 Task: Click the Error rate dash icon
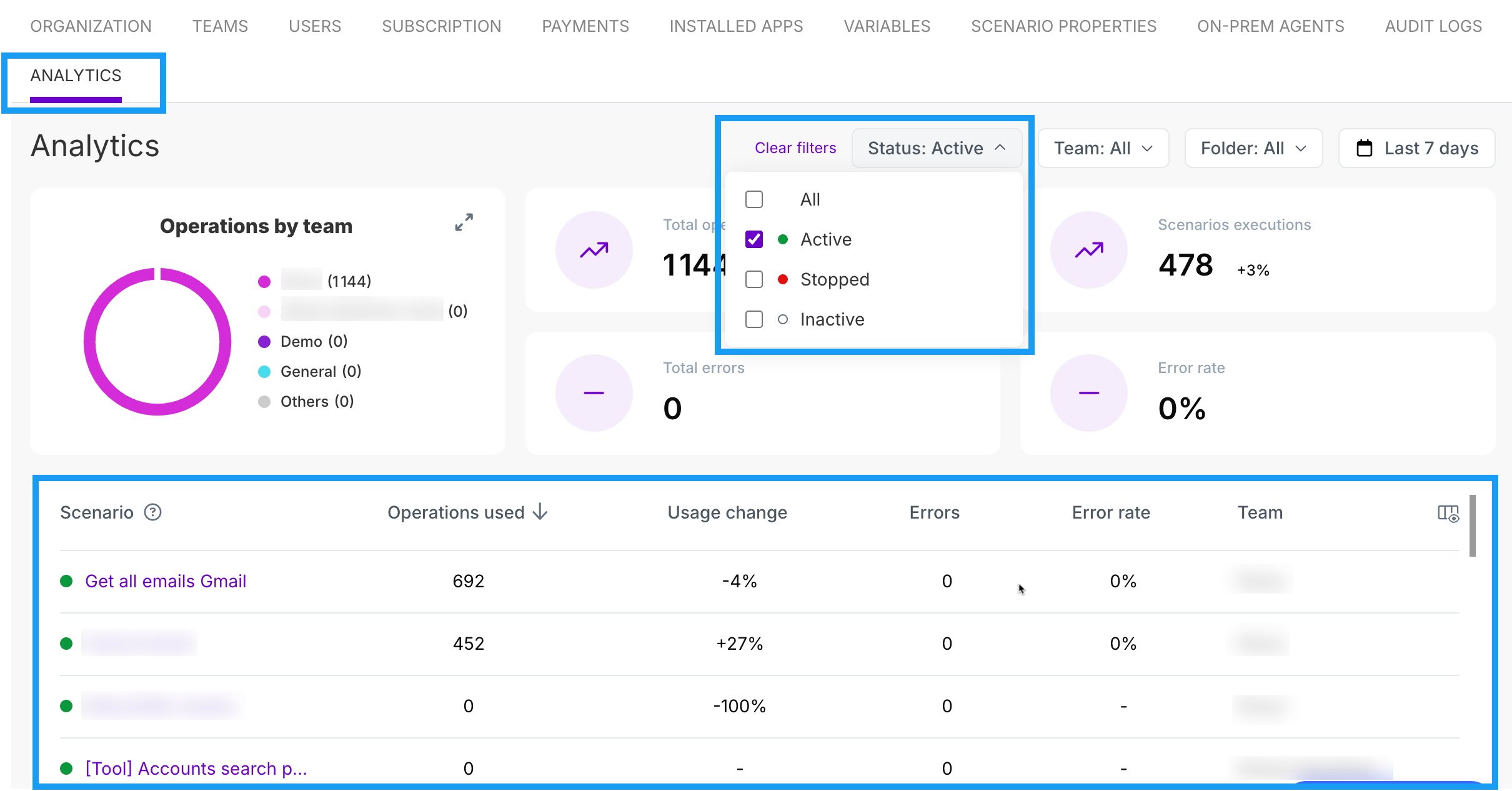point(1088,393)
